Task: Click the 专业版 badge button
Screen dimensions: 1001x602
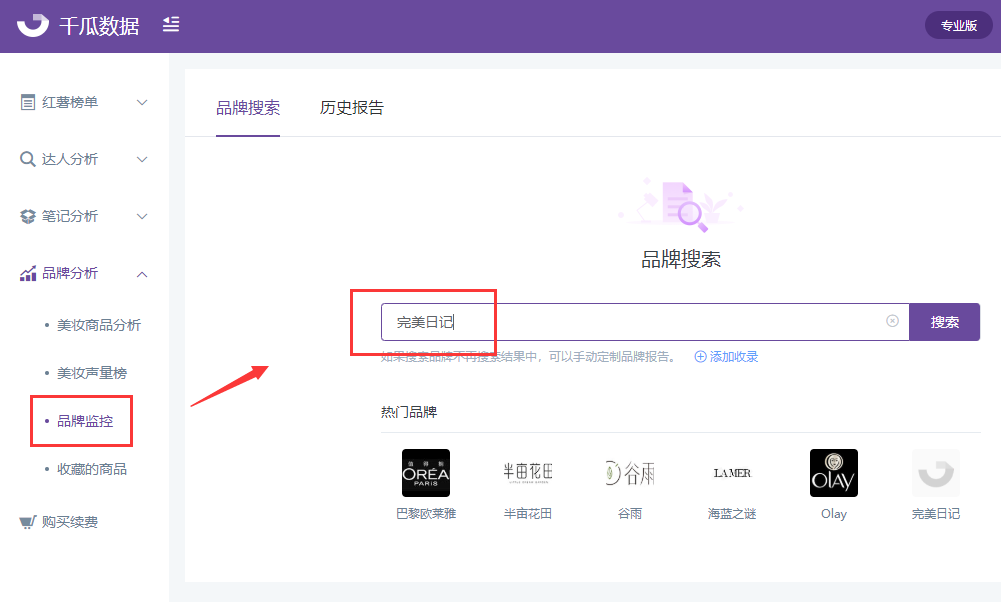Action: coord(959,26)
